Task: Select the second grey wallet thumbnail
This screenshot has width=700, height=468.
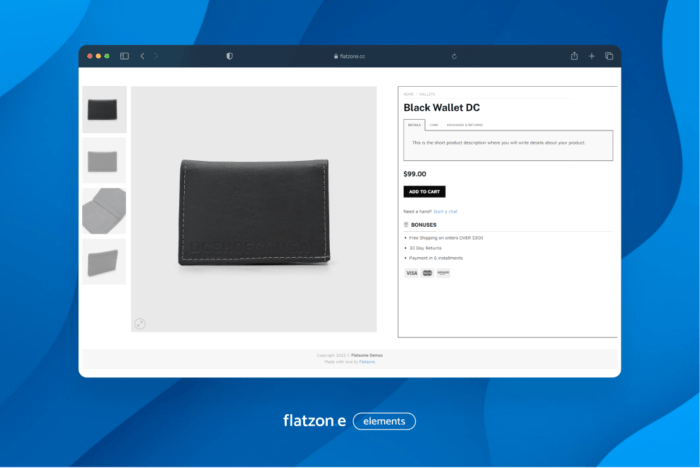Action: tap(104, 161)
